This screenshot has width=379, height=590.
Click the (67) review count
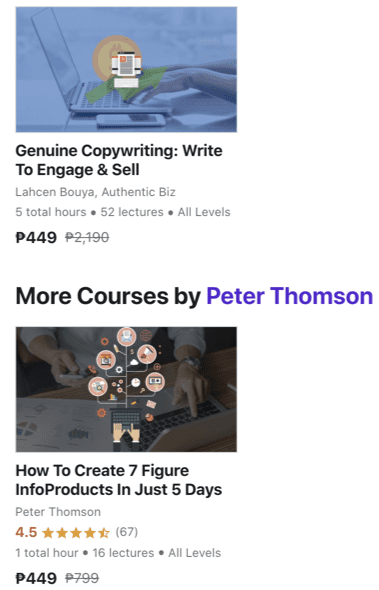click(x=127, y=532)
